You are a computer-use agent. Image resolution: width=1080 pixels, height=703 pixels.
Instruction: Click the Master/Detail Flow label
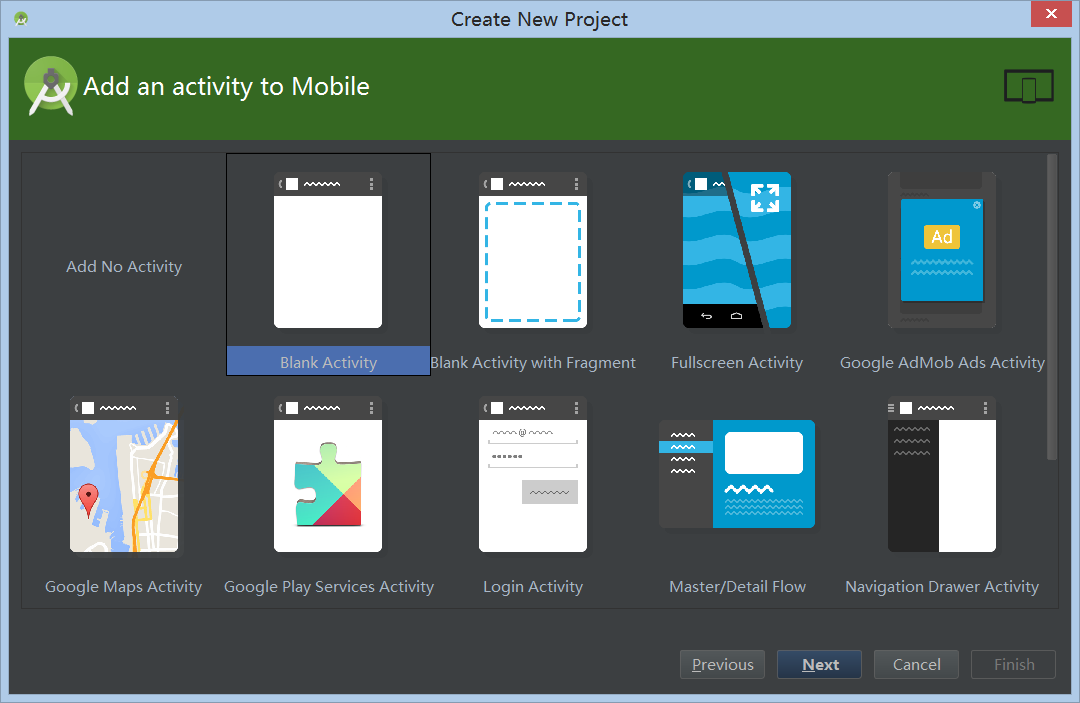click(x=737, y=587)
